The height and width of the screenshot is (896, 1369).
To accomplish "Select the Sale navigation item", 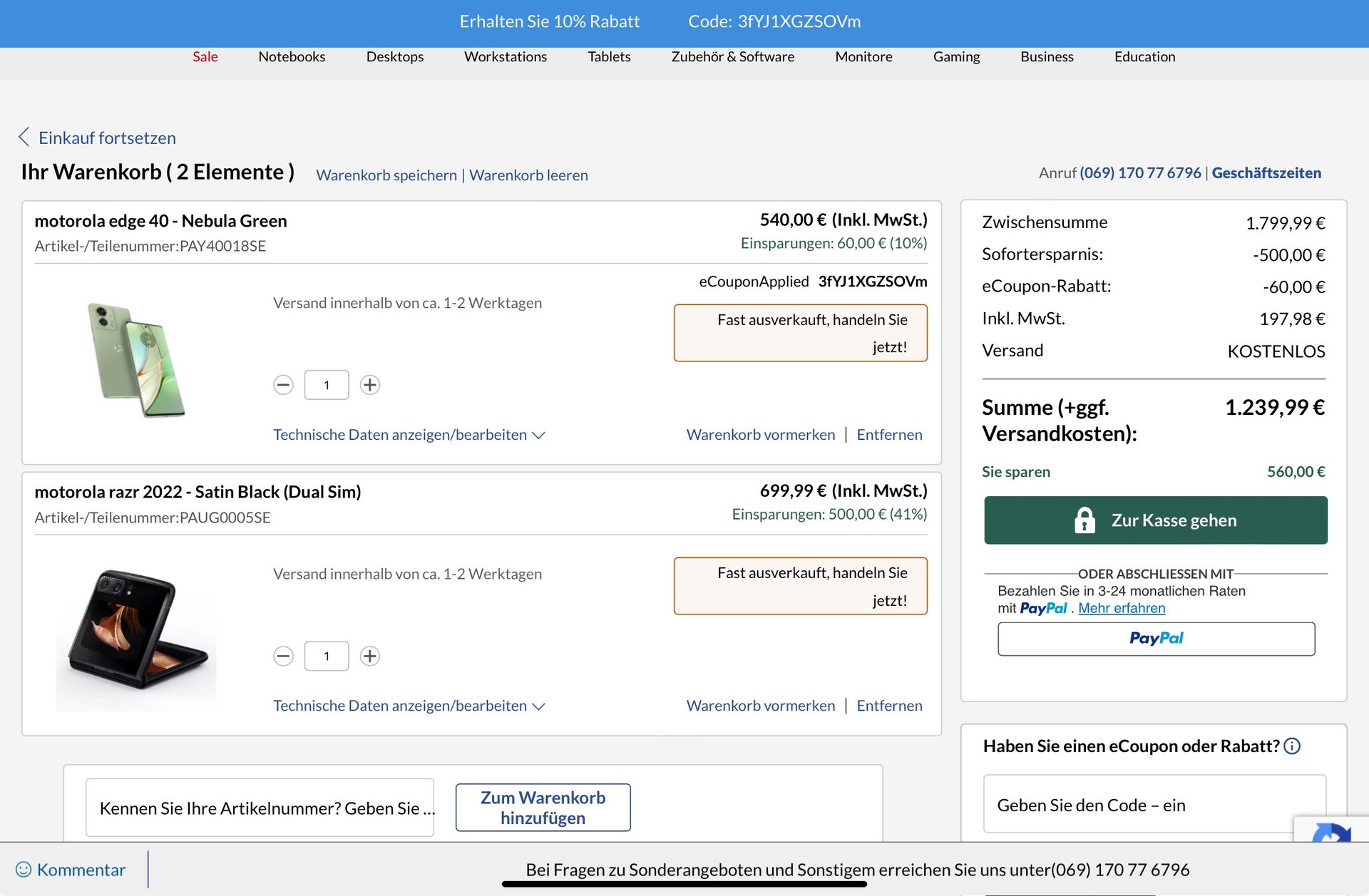I will pos(205,57).
